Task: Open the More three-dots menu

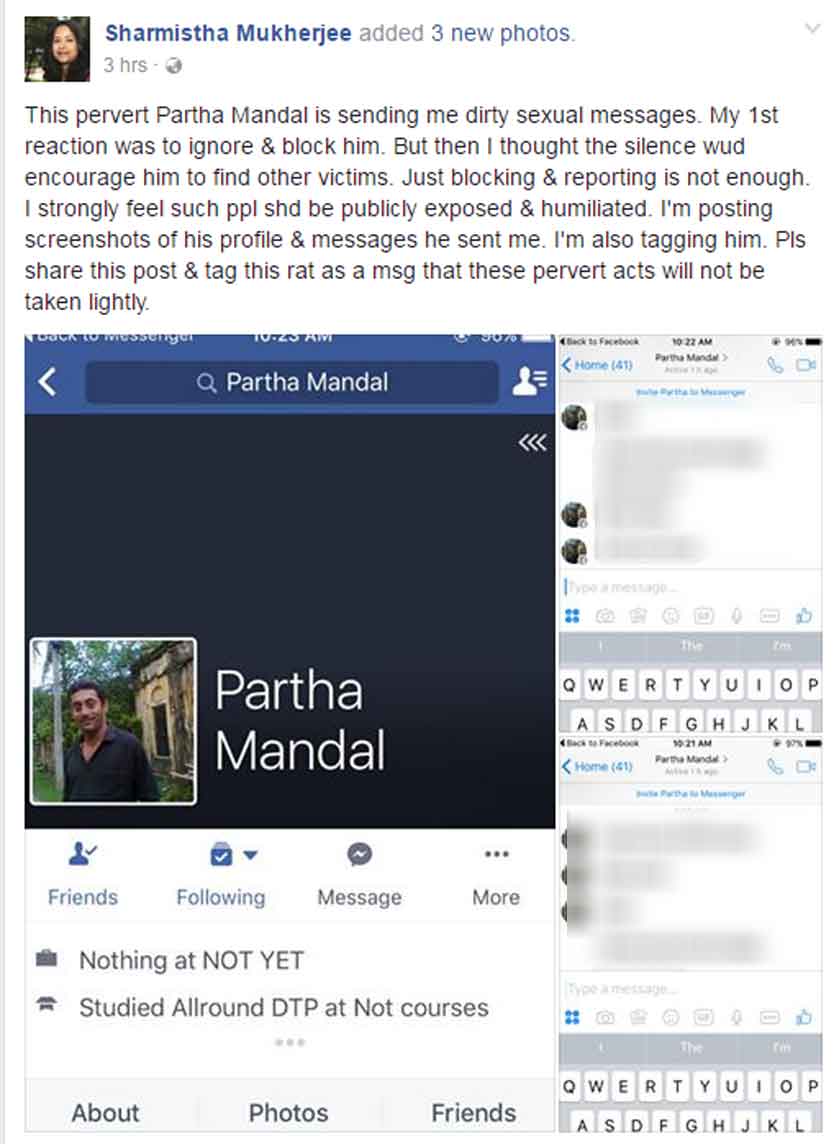Action: coord(496,854)
